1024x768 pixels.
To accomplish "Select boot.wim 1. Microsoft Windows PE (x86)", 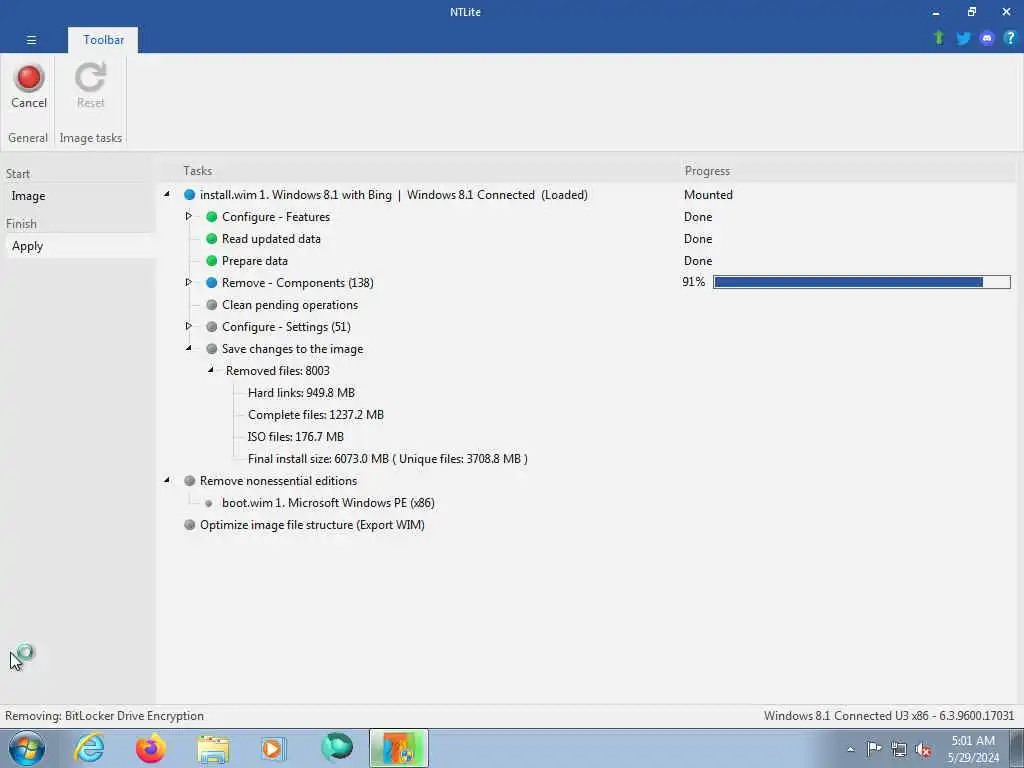I will 328,503.
